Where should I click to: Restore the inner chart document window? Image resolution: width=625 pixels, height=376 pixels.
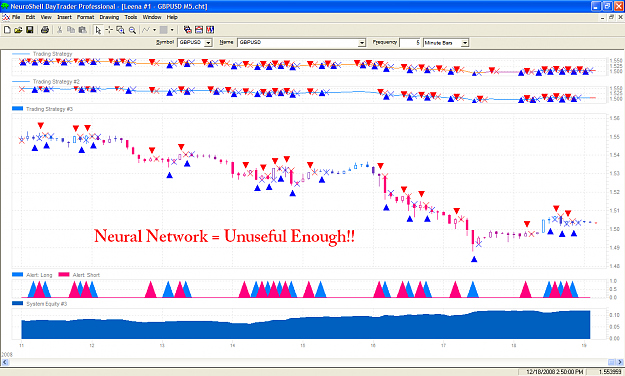[x=611, y=17]
